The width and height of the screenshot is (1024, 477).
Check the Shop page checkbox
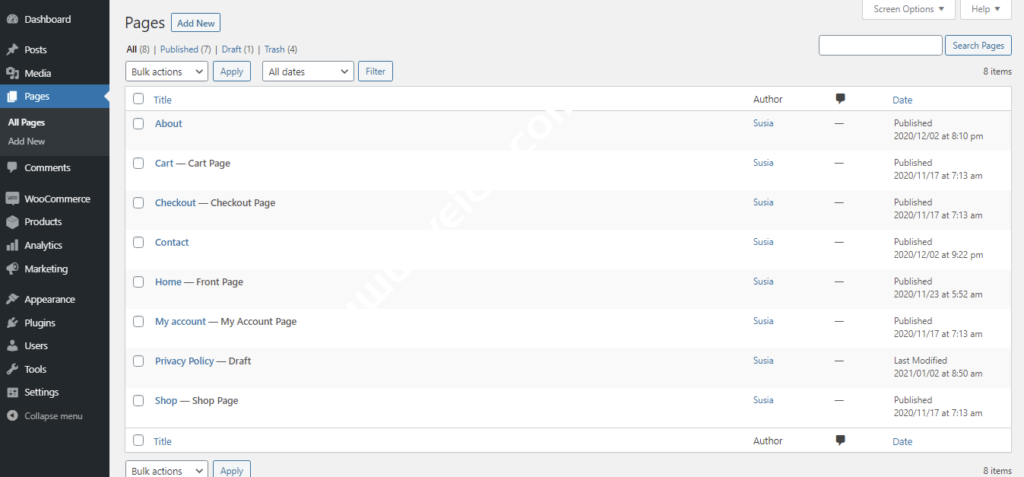pyautogui.click(x=138, y=401)
